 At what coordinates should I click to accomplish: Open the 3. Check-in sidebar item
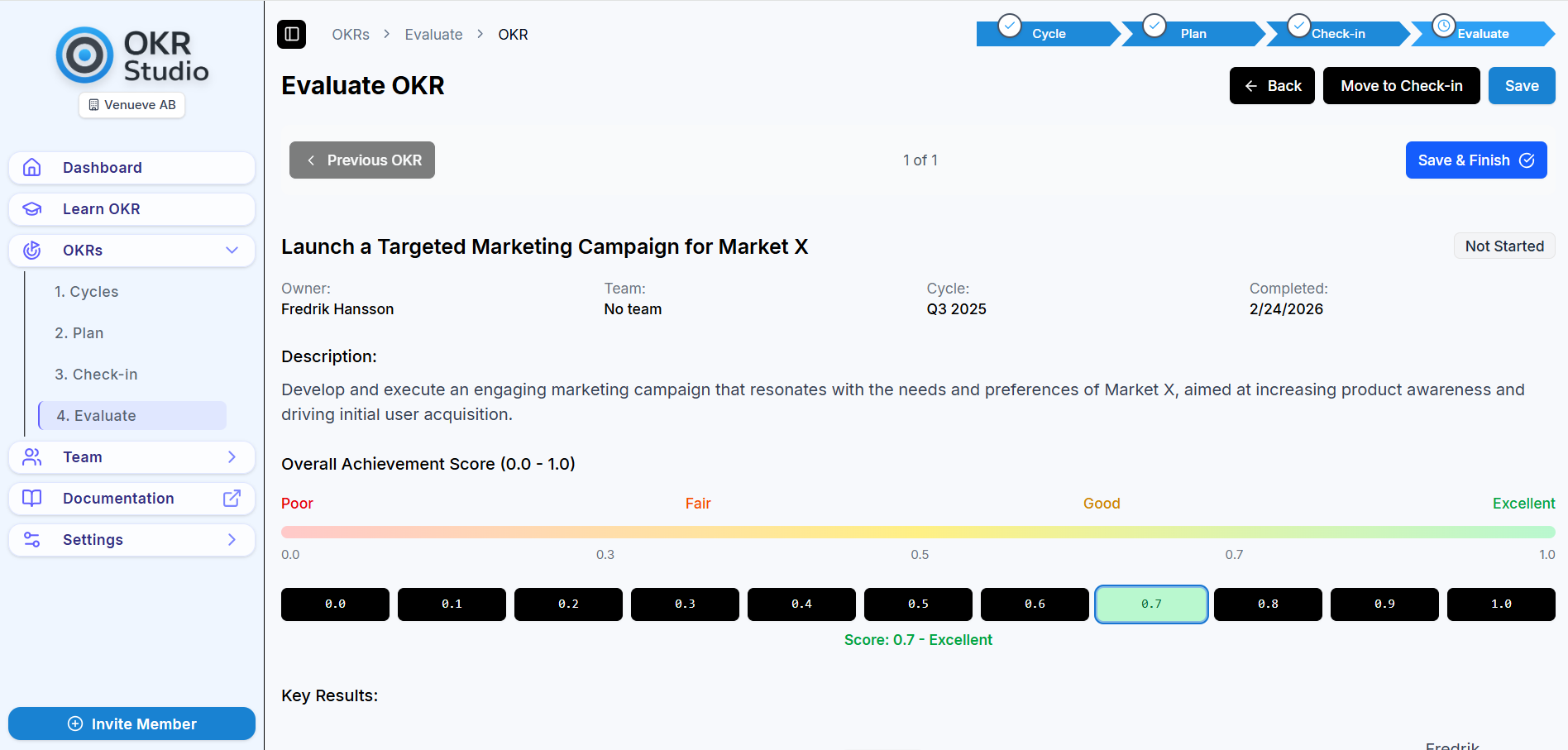point(96,375)
